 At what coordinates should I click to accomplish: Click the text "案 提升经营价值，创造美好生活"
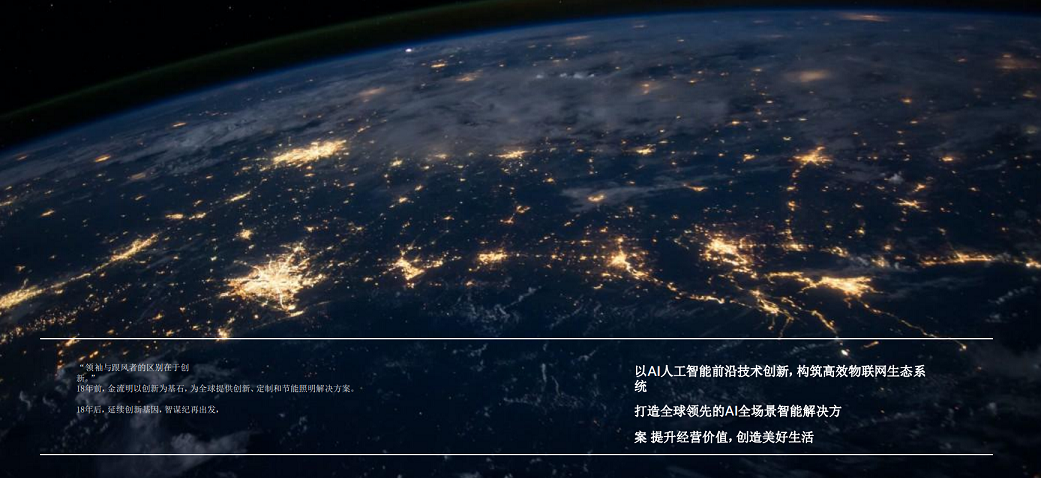point(724,438)
